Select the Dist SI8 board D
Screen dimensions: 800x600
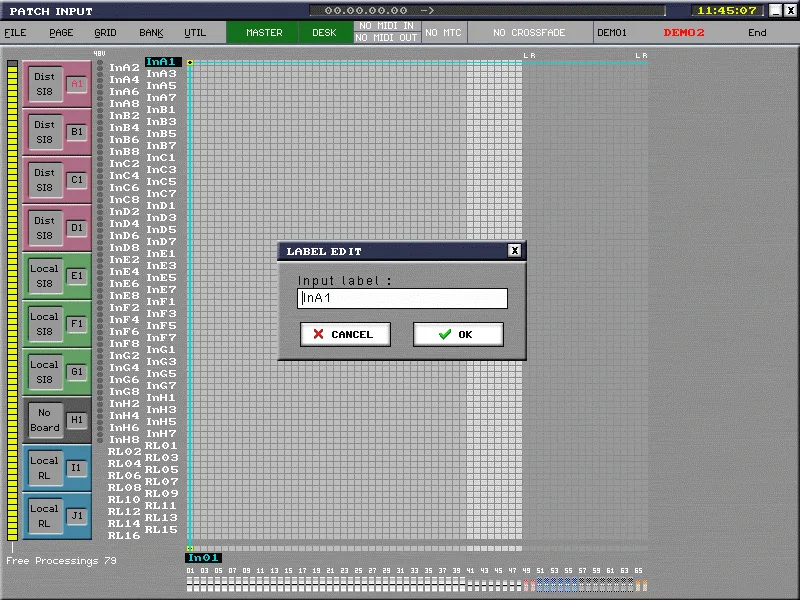click(x=44, y=228)
